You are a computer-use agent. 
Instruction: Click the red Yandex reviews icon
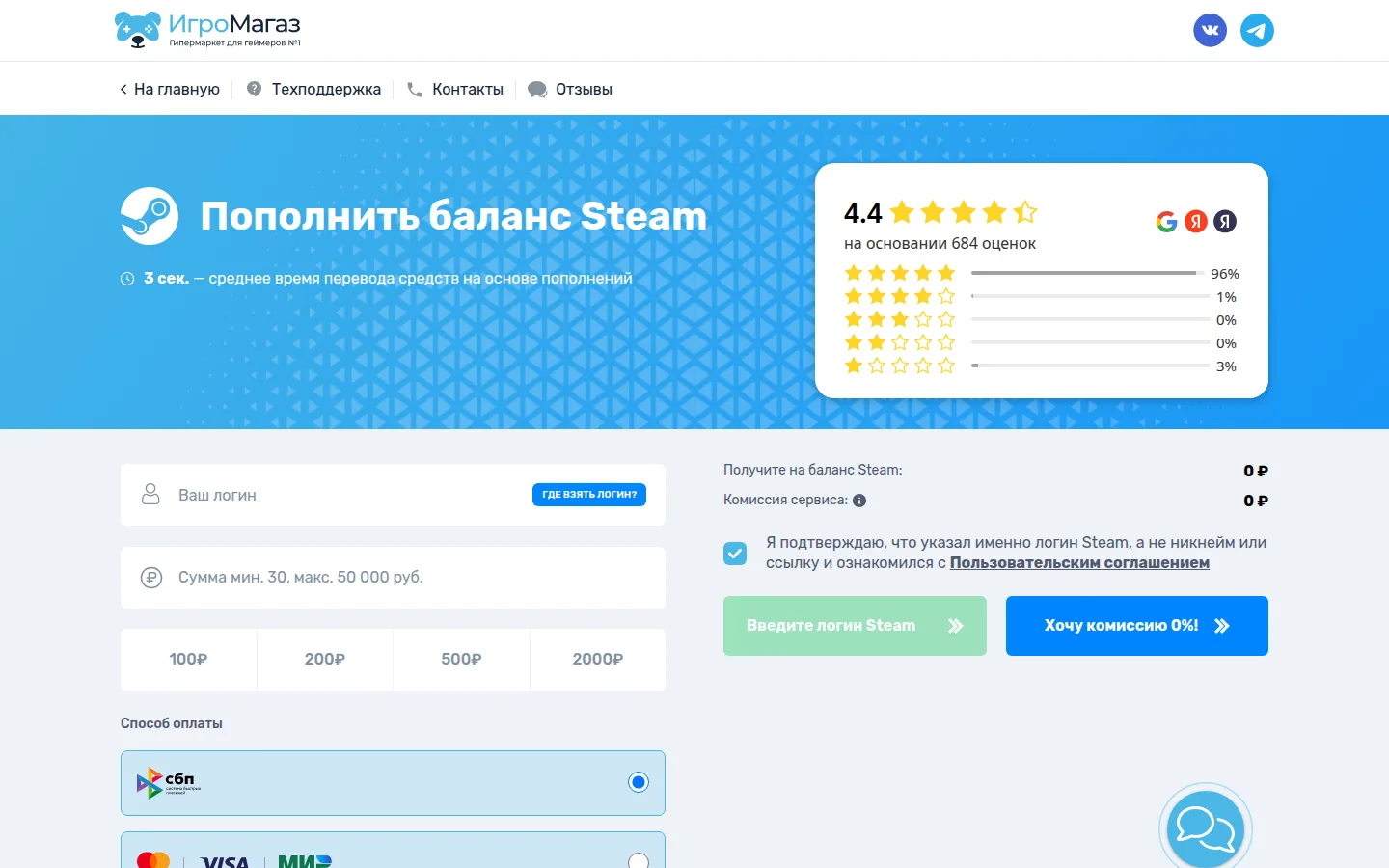pyautogui.click(x=1196, y=222)
